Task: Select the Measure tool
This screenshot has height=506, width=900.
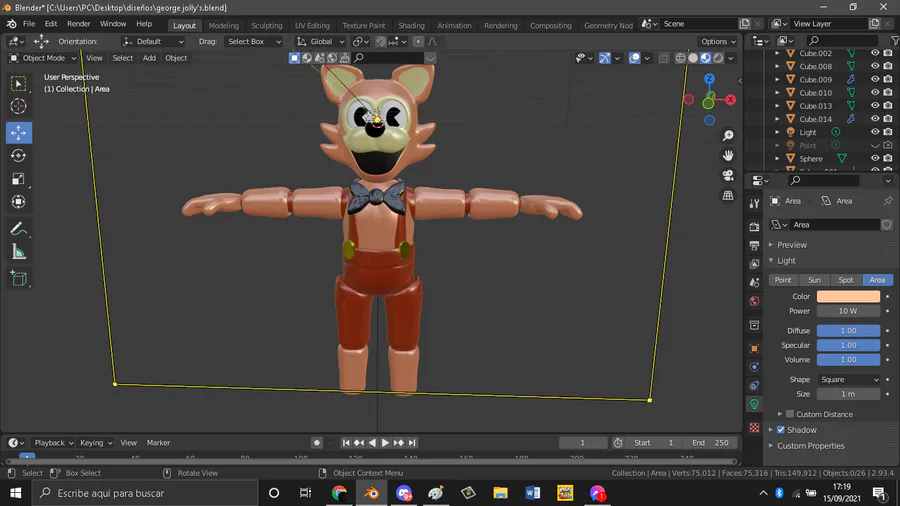Action: (18, 252)
